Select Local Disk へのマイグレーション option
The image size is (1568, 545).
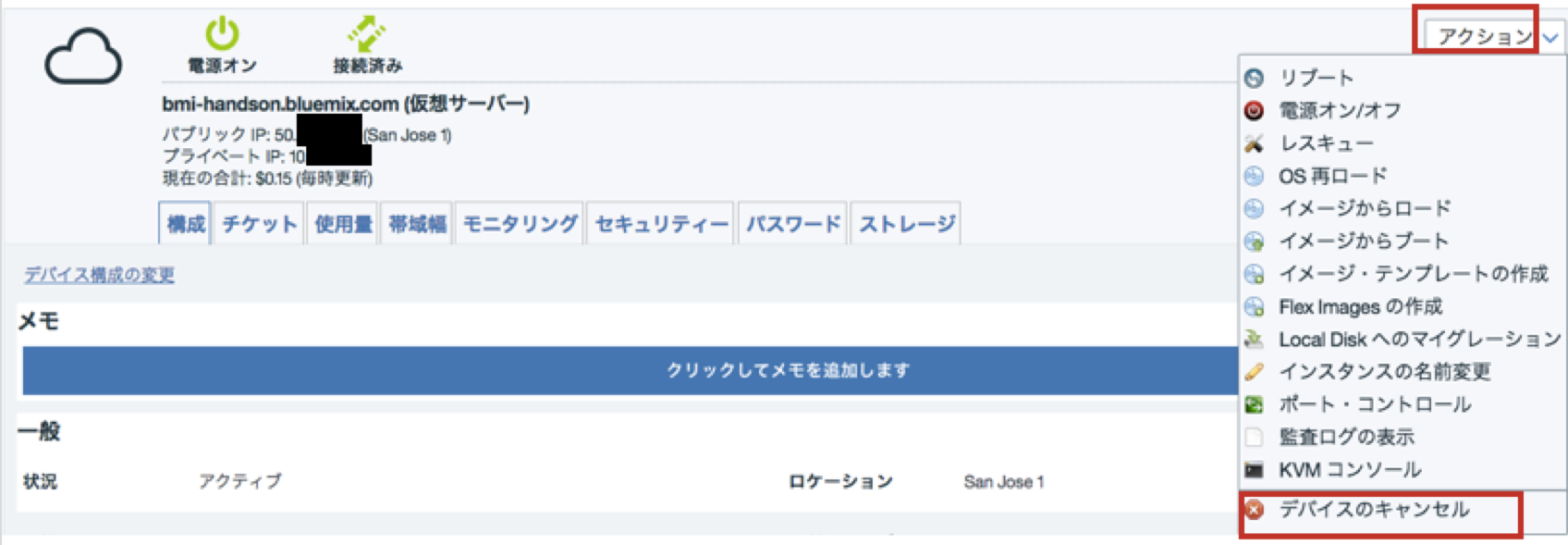point(1420,340)
